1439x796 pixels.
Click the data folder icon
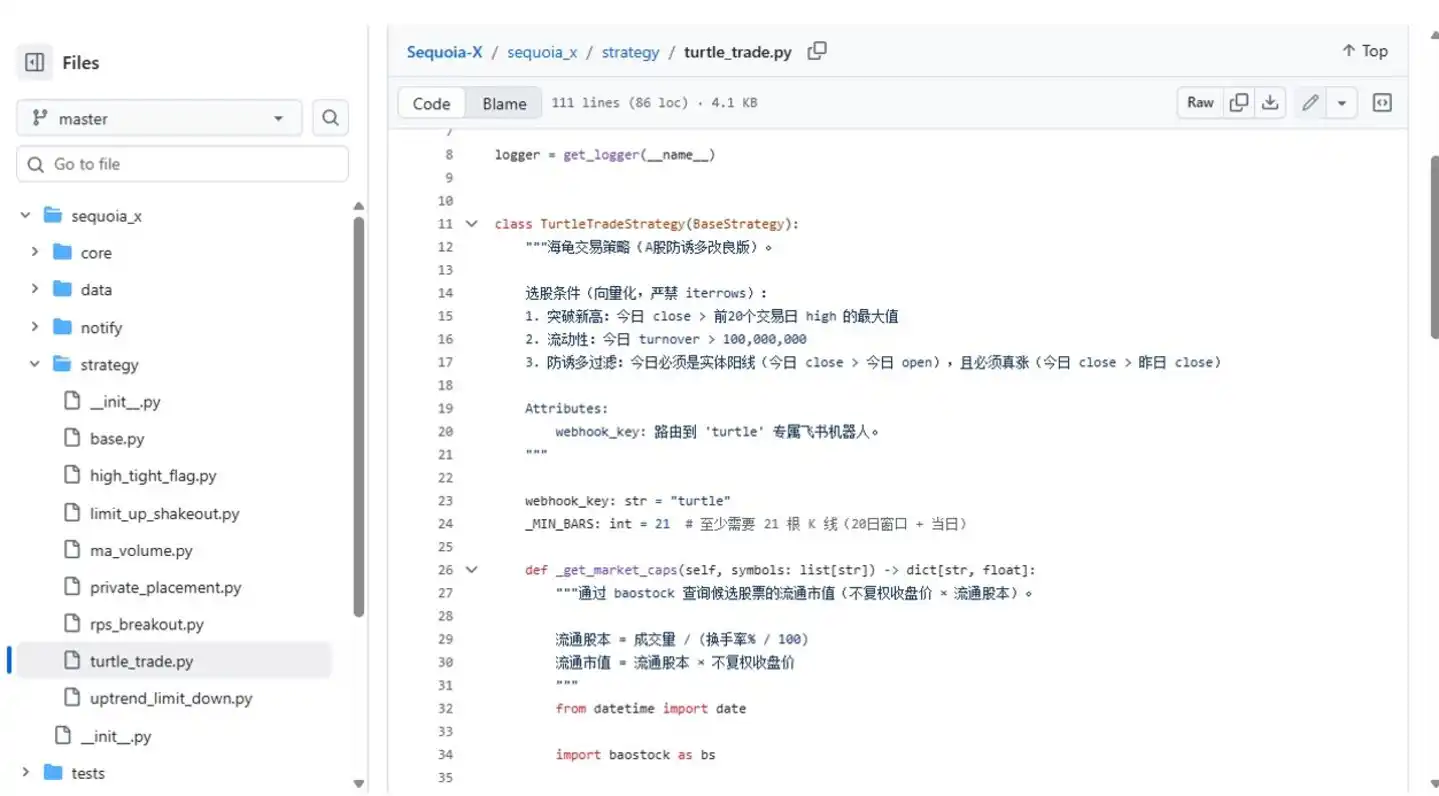(62, 289)
